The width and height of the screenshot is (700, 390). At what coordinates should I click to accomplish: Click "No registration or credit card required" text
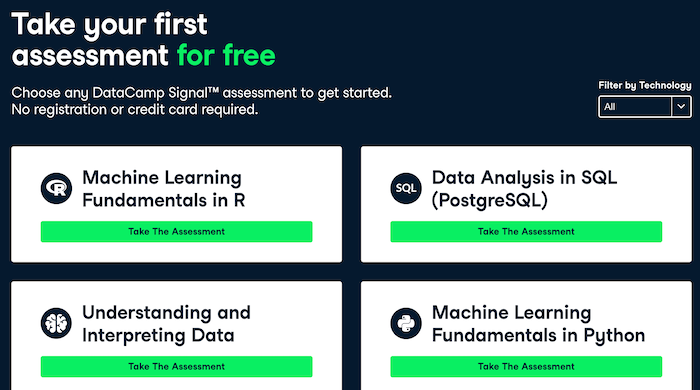(135, 109)
